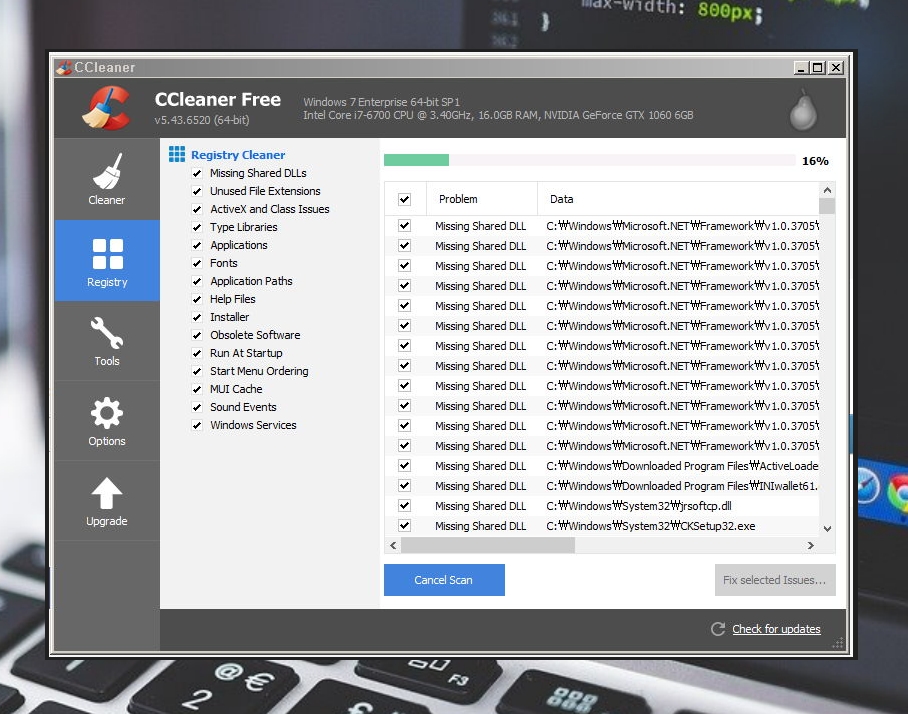Open the Check for updates link

[x=776, y=629]
